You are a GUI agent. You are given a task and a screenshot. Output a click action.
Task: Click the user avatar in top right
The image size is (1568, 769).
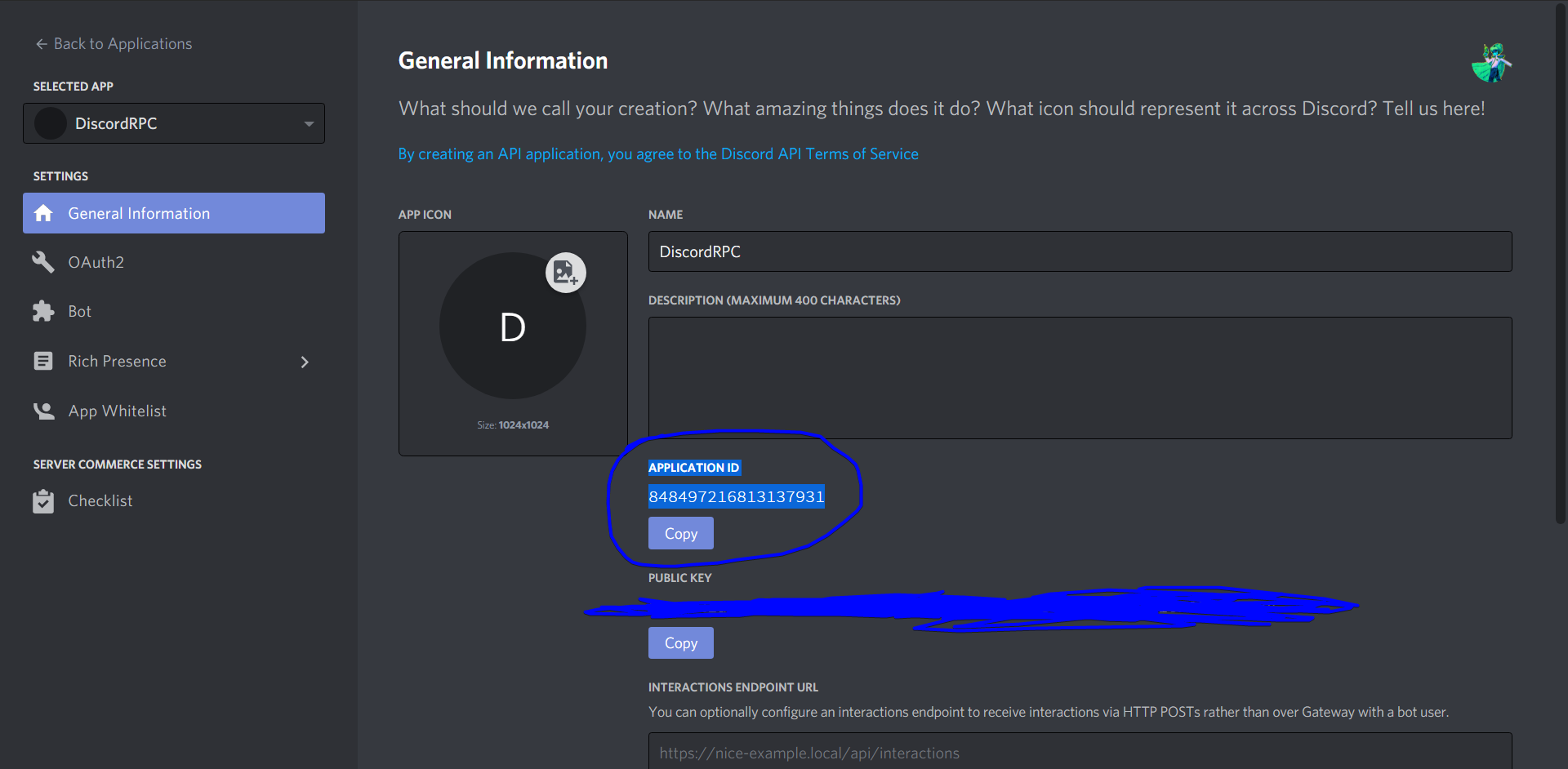click(1492, 63)
